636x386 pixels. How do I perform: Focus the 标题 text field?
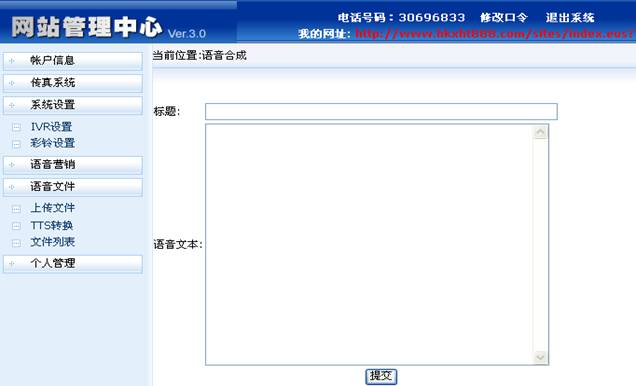tap(381, 112)
